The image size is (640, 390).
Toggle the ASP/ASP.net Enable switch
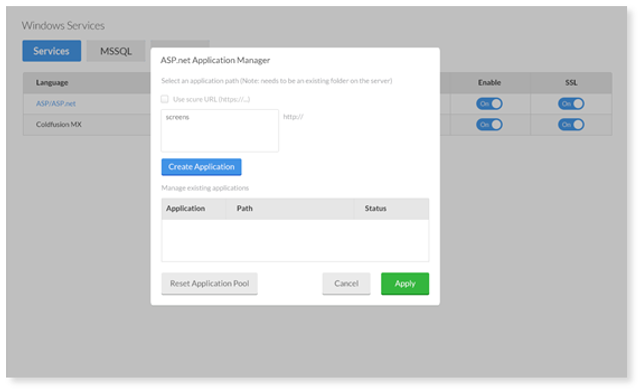pos(489,104)
